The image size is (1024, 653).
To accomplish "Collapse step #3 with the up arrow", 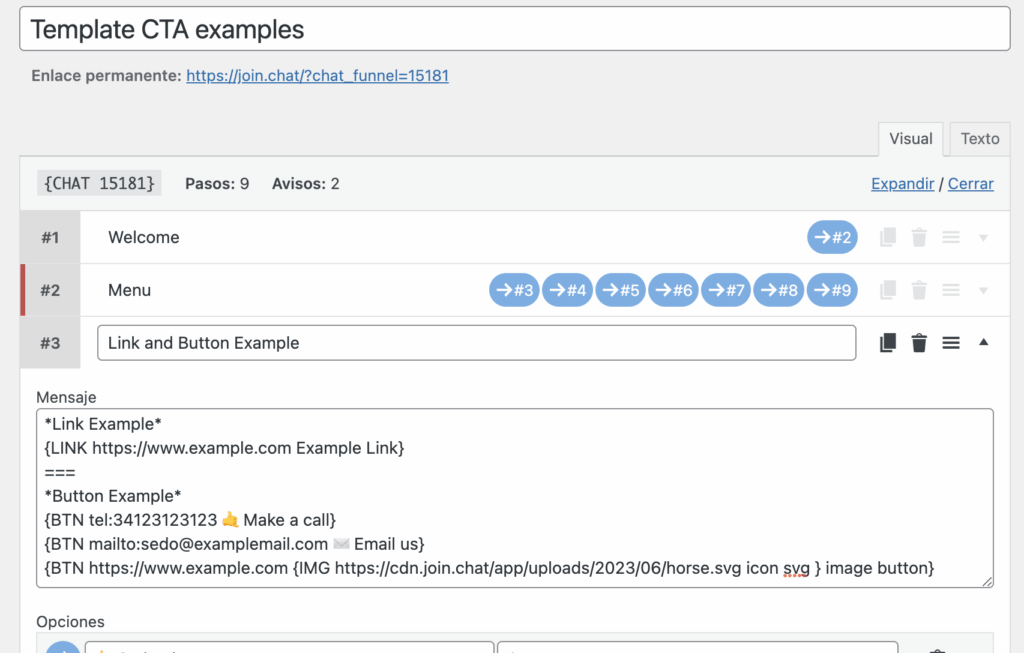I will (x=983, y=342).
